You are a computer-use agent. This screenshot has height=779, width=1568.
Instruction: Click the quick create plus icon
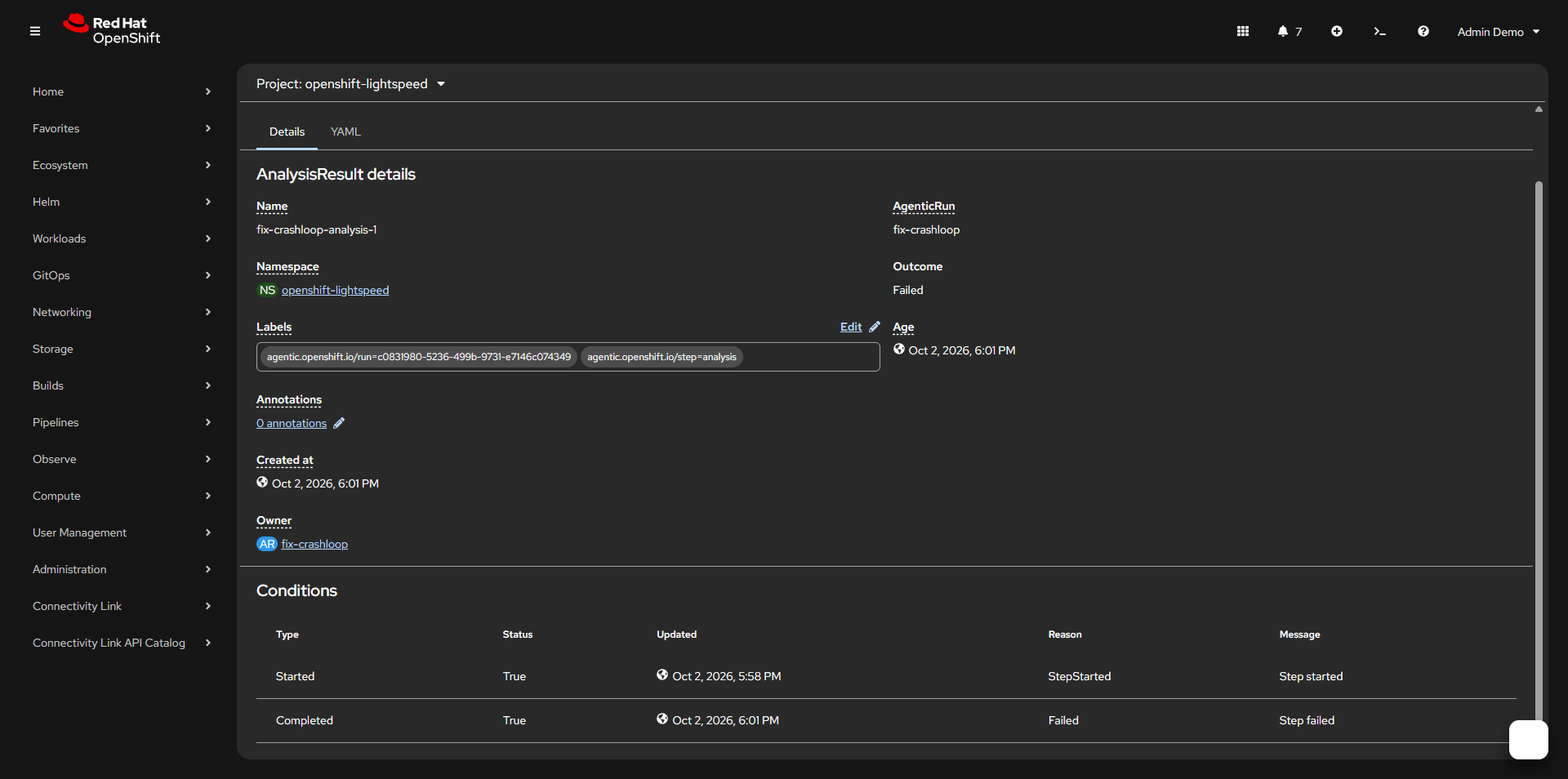click(x=1337, y=31)
